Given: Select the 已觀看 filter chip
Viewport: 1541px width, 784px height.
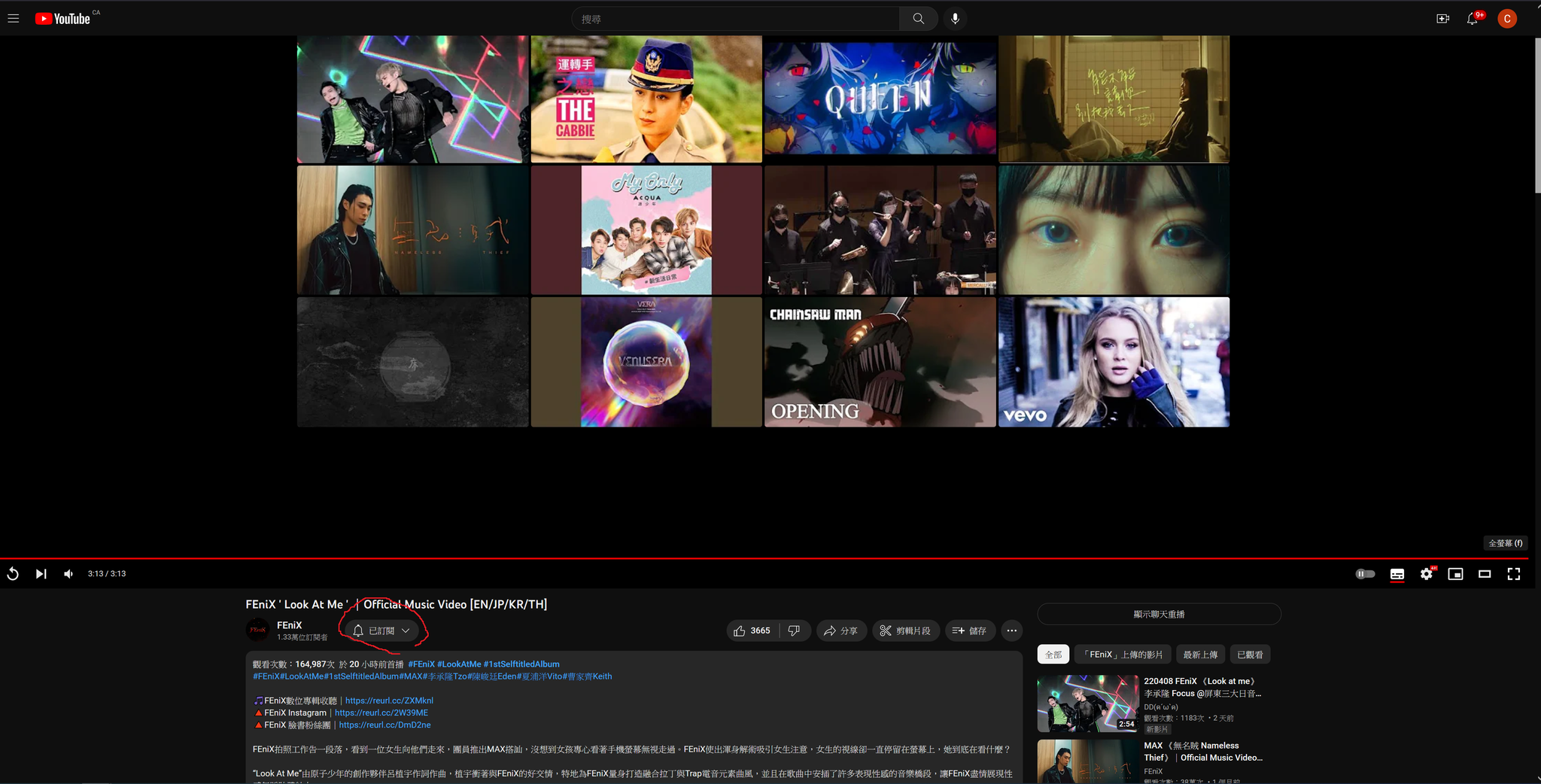Looking at the screenshot, I should (1250, 655).
